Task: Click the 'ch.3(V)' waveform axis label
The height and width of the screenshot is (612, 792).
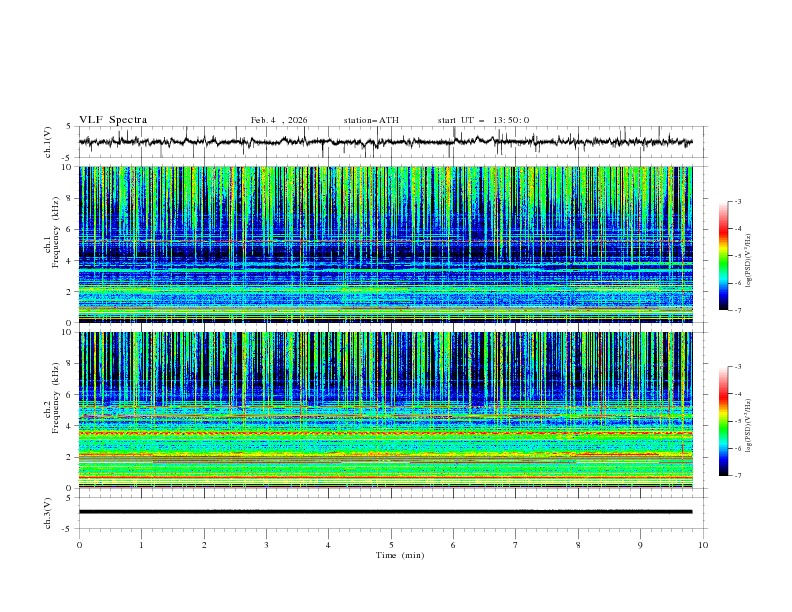Action: pyautogui.click(x=48, y=513)
